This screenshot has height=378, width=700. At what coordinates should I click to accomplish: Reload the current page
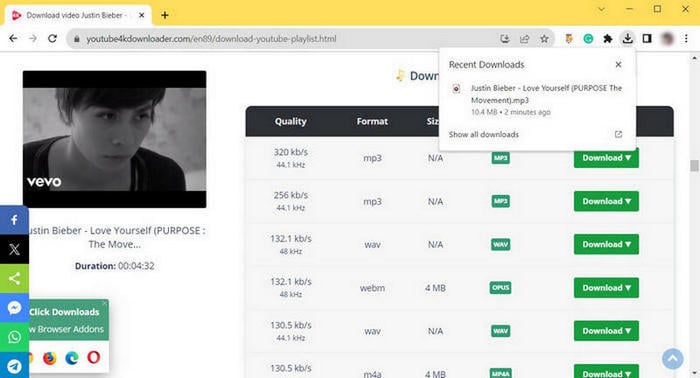tap(52, 39)
